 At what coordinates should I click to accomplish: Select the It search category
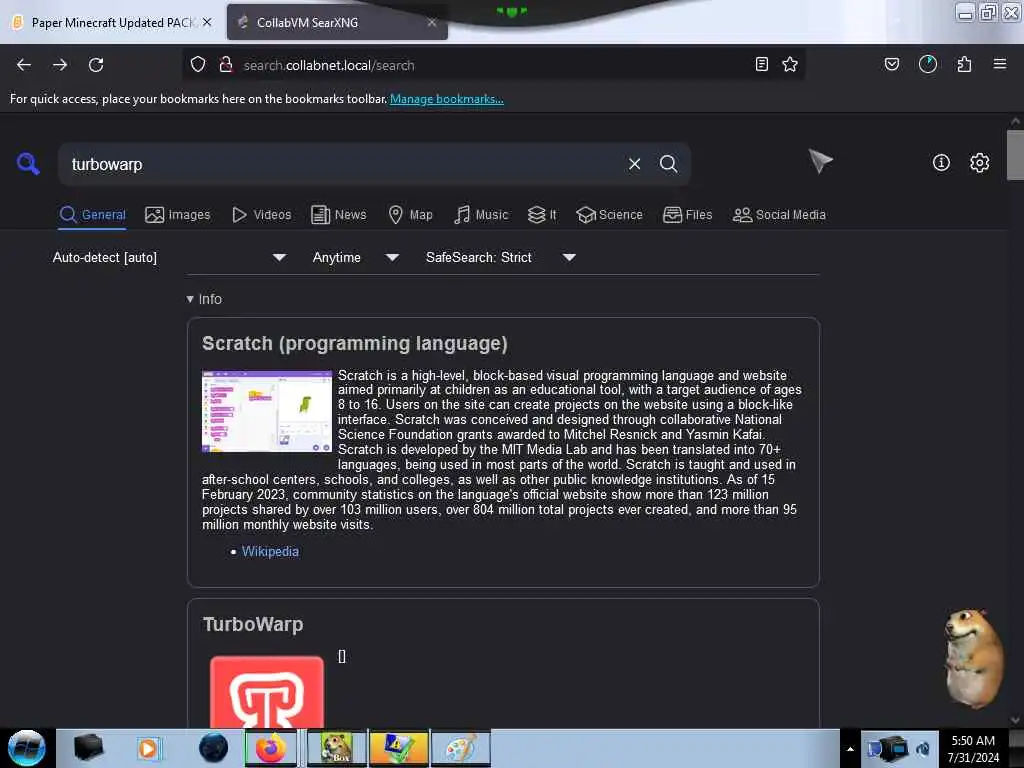pyautogui.click(x=542, y=215)
